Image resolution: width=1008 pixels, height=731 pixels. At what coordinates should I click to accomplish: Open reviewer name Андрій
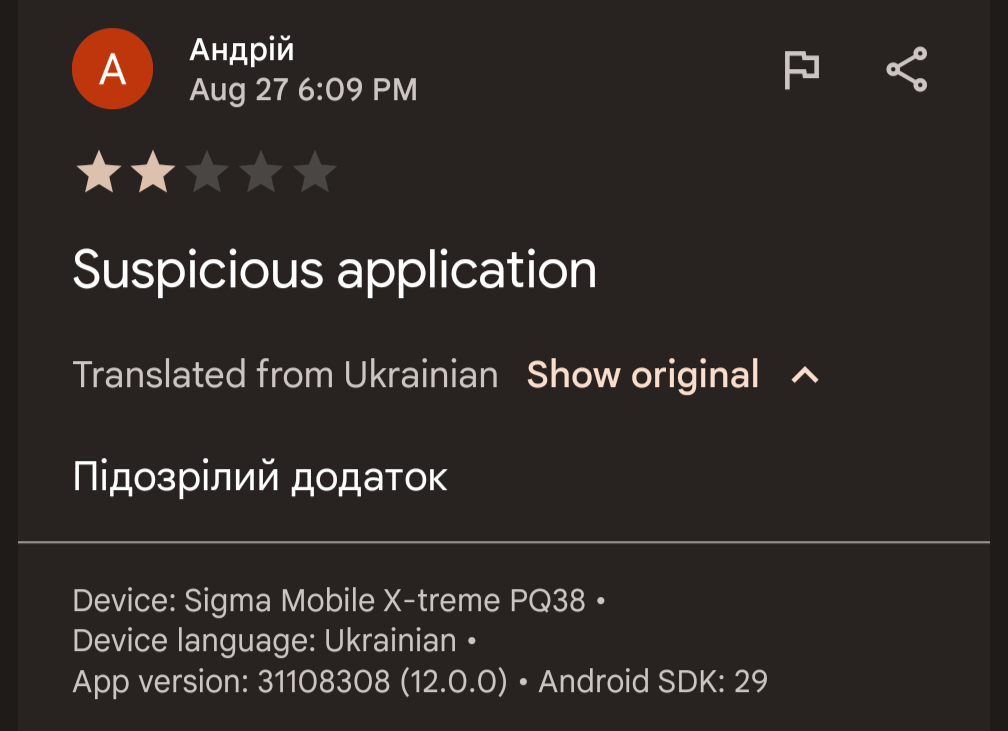pyautogui.click(x=242, y=49)
